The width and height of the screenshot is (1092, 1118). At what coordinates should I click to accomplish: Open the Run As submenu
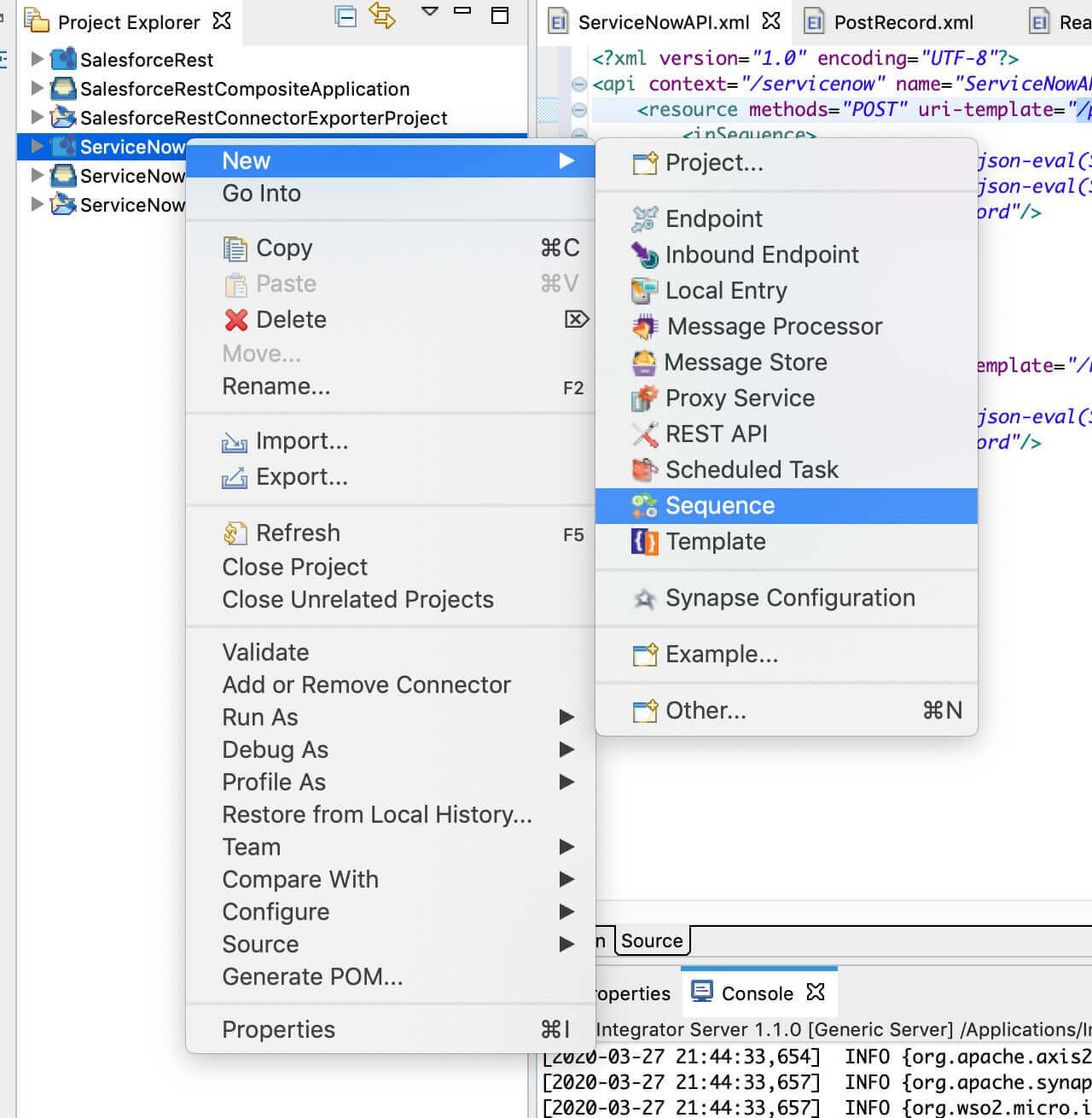[390, 718]
